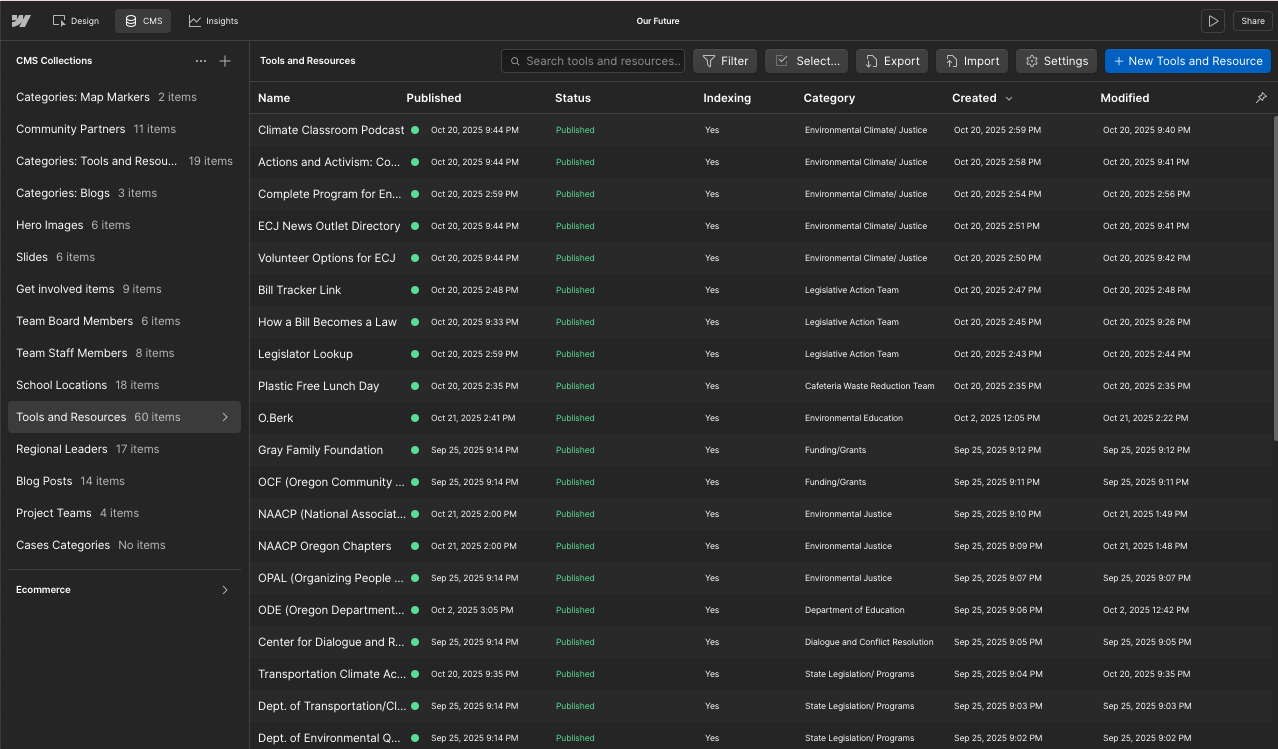Viewport: 1278px width, 749px height.
Task: Open Climate Classroom Podcast item
Action: 331,130
